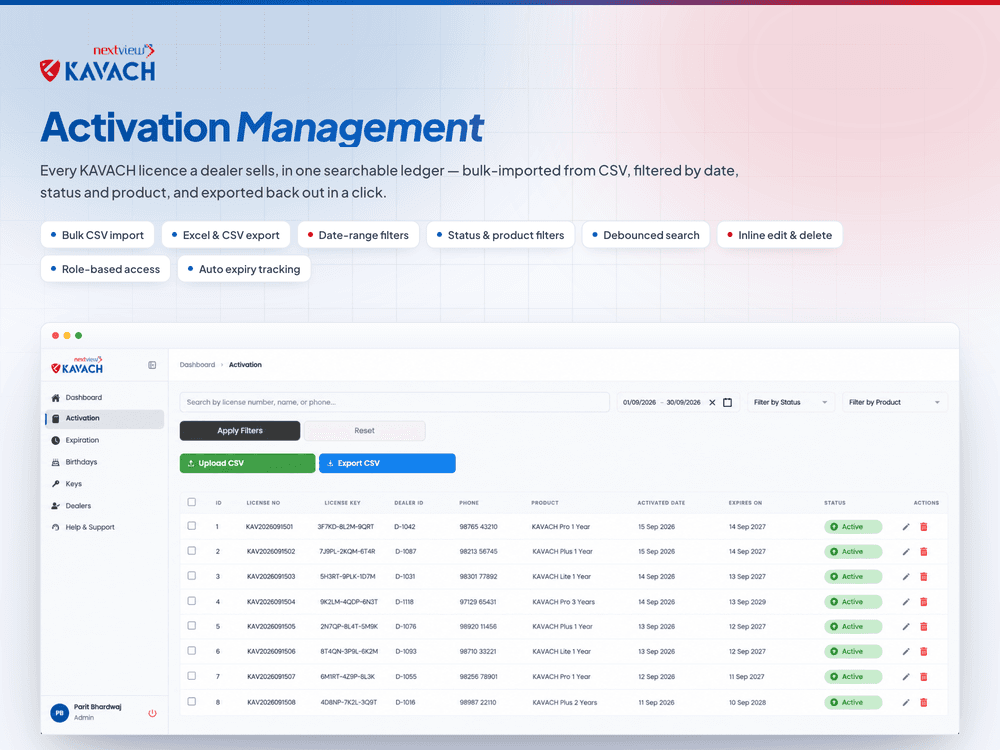1000x750 pixels.
Task: Delete row with license KAV2026091502
Action: pyautogui.click(x=923, y=552)
